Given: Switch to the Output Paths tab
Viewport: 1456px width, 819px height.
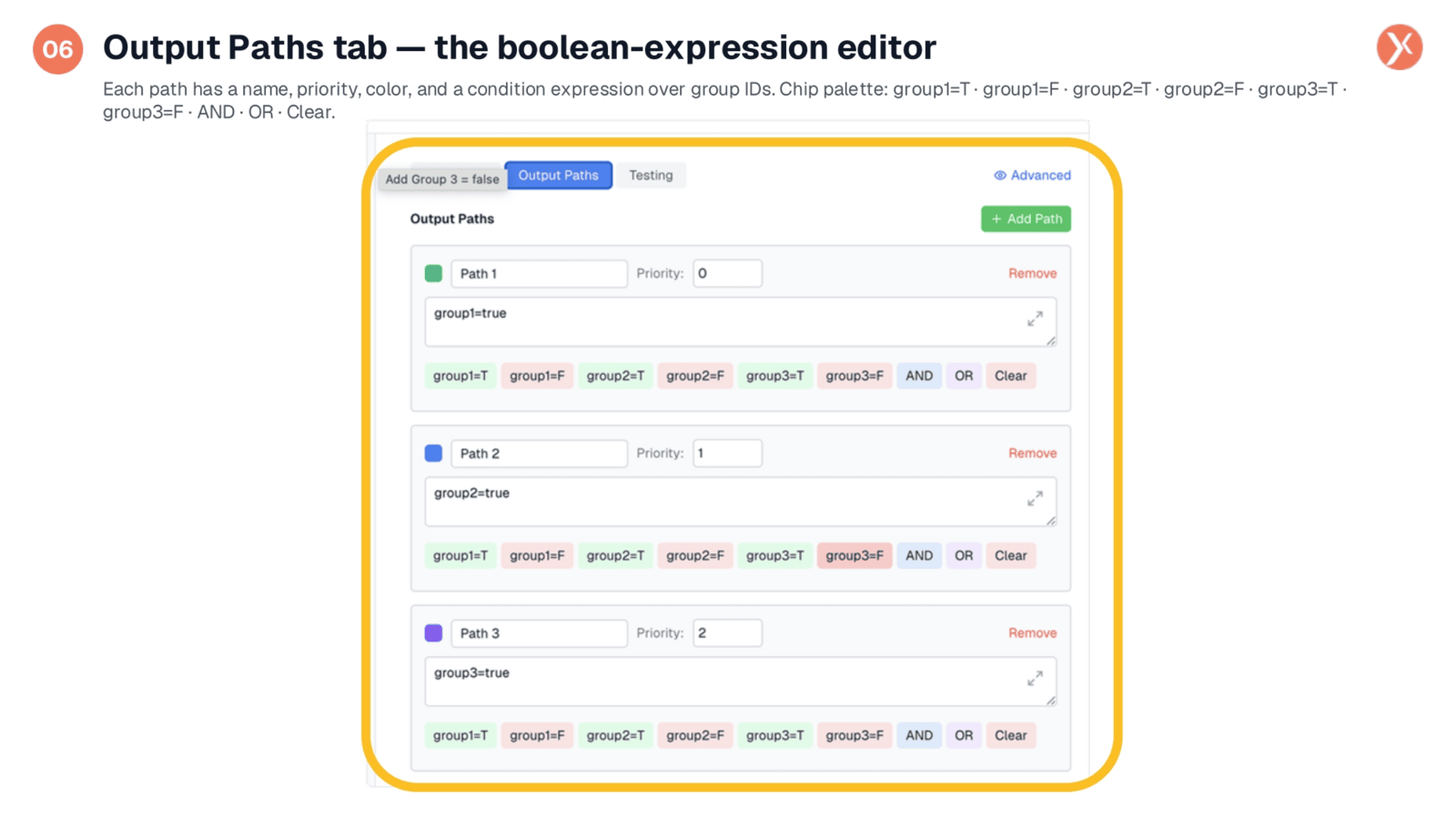Looking at the screenshot, I should [558, 175].
